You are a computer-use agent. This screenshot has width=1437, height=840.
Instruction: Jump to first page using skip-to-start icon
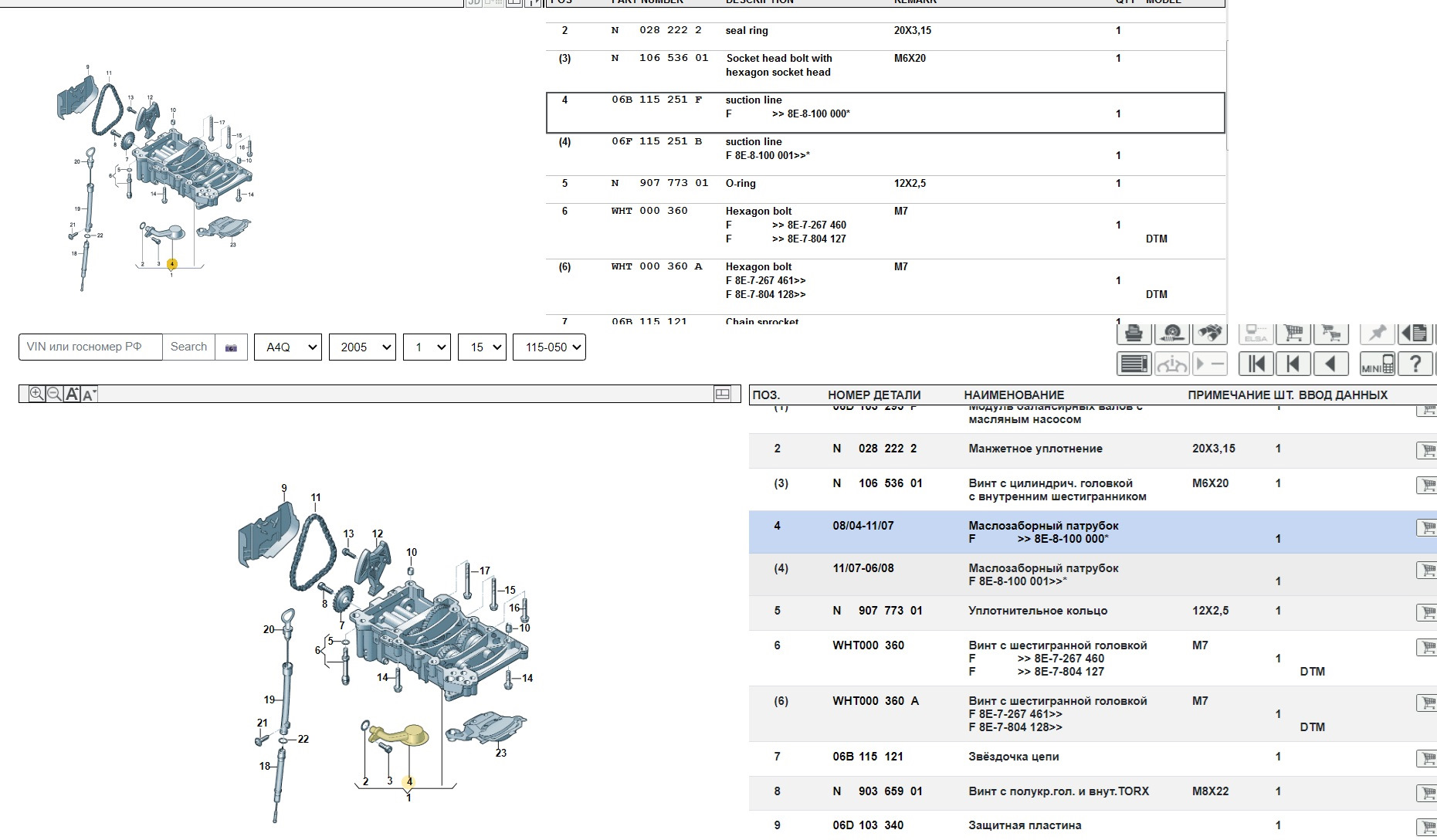click(x=1256, y=364)
